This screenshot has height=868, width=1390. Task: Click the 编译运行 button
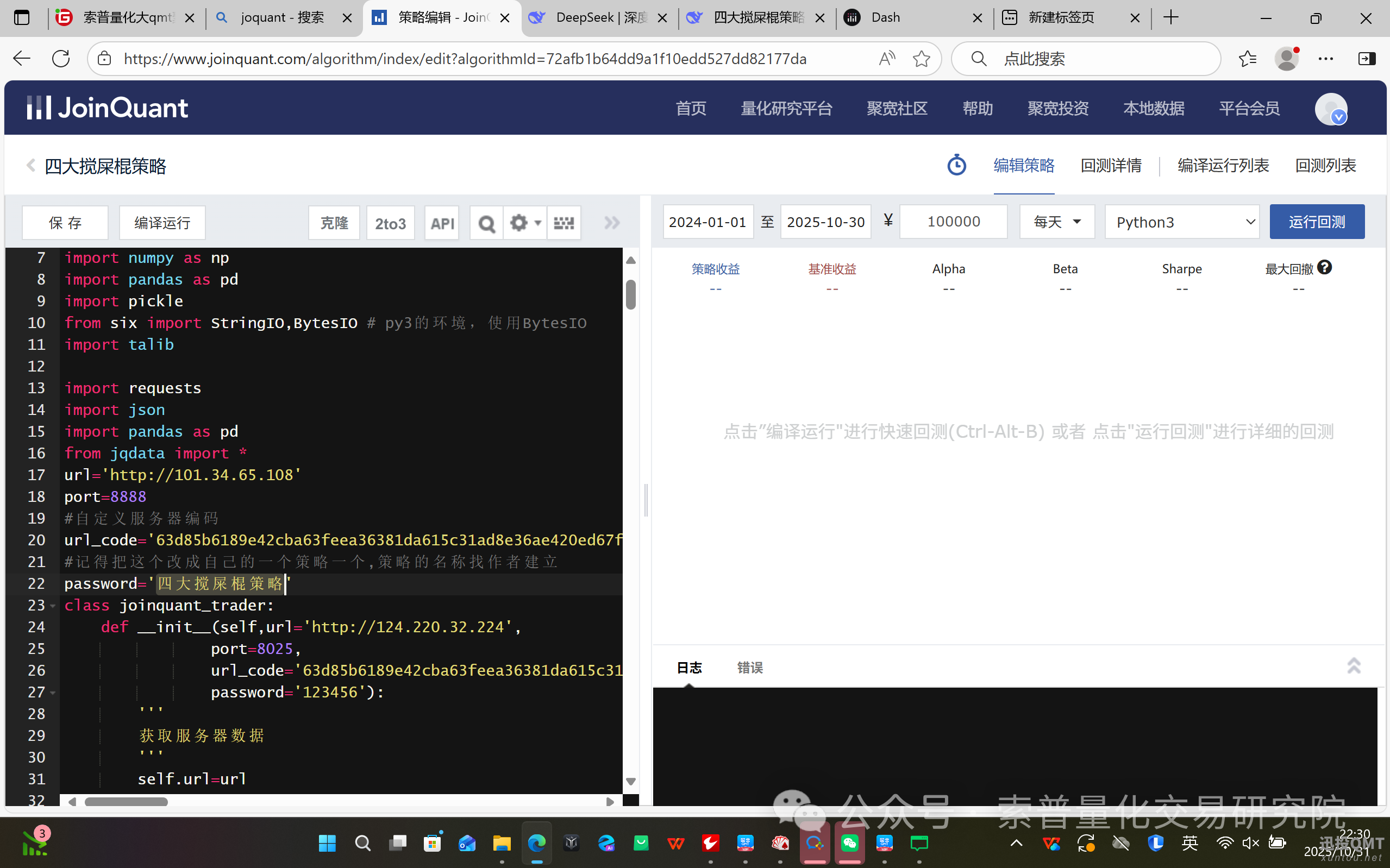[x=162, y=223]
